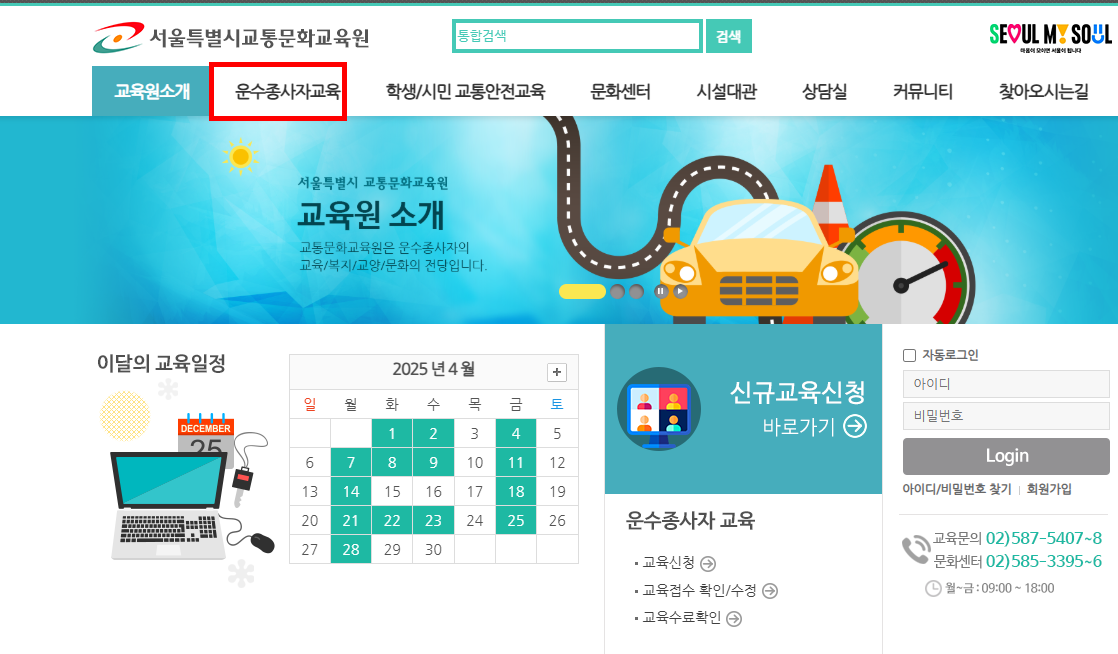Viewport: 1118px width, 654px height.
Task: Click the arrow icon beside 교육신청
Action: 708,564
